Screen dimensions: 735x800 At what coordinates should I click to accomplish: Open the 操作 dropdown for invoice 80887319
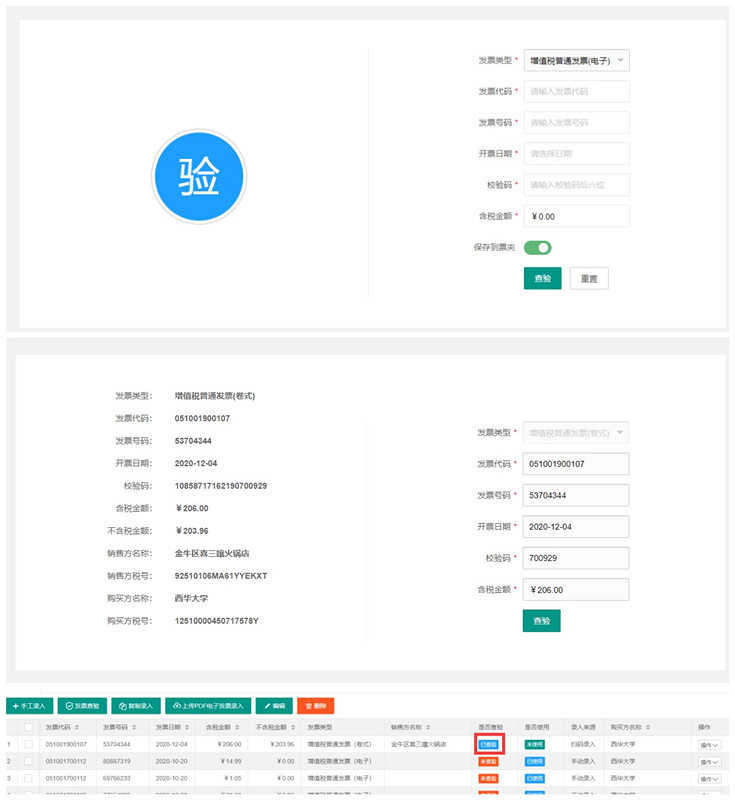[709, 762]
